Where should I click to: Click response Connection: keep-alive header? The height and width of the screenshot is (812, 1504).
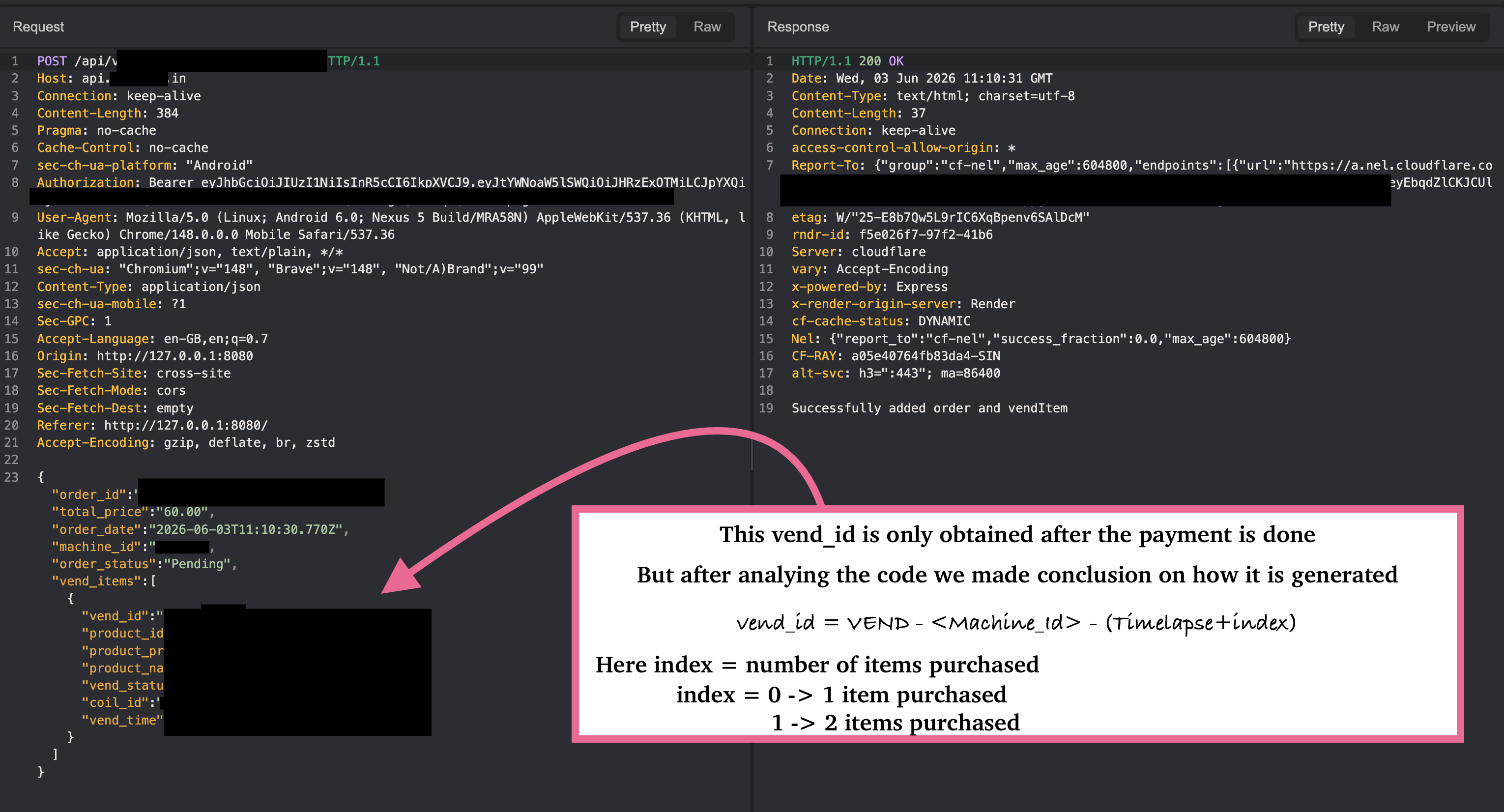pyautogui.click(x=873, y=130)
